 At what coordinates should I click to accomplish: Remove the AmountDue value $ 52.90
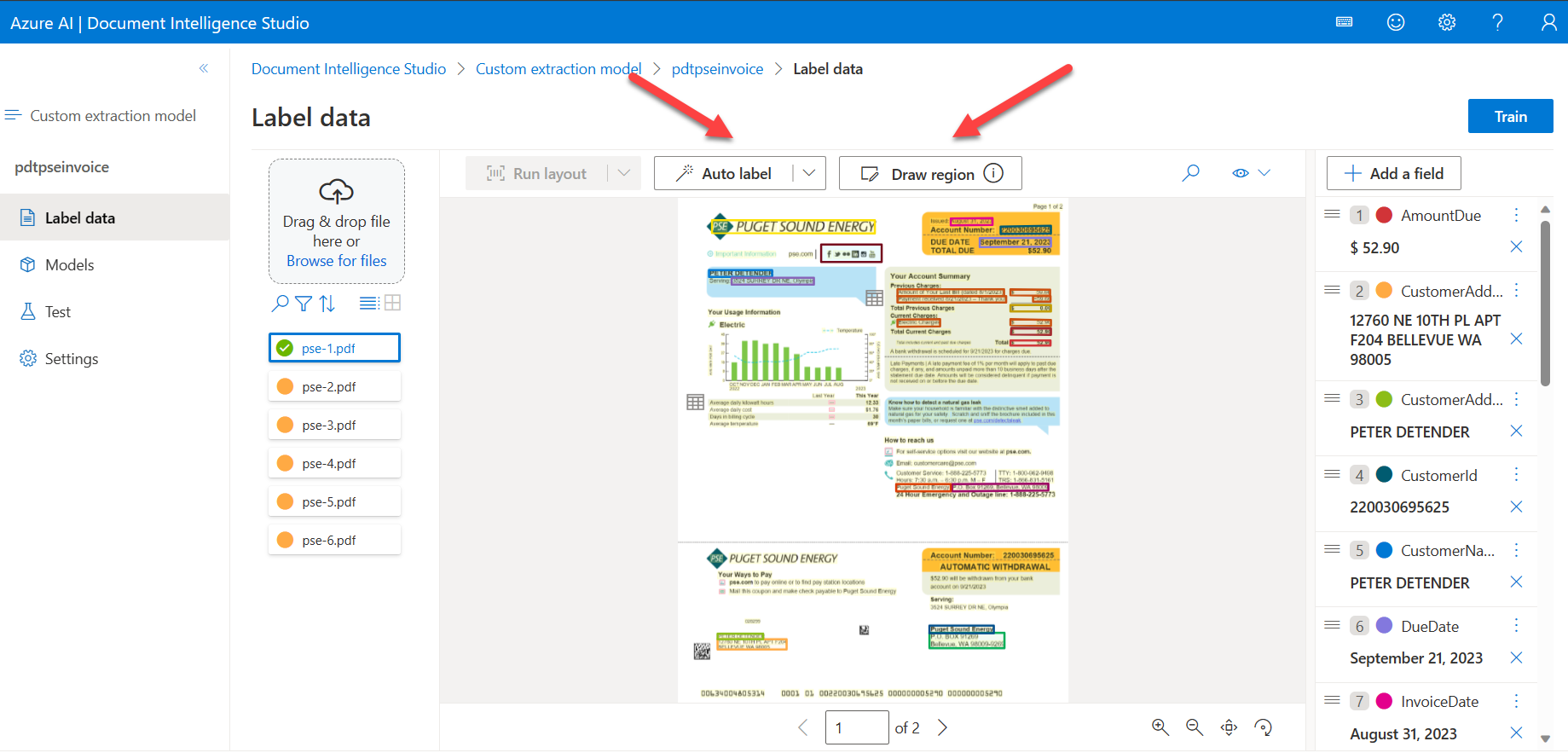tap(1516, 247)
